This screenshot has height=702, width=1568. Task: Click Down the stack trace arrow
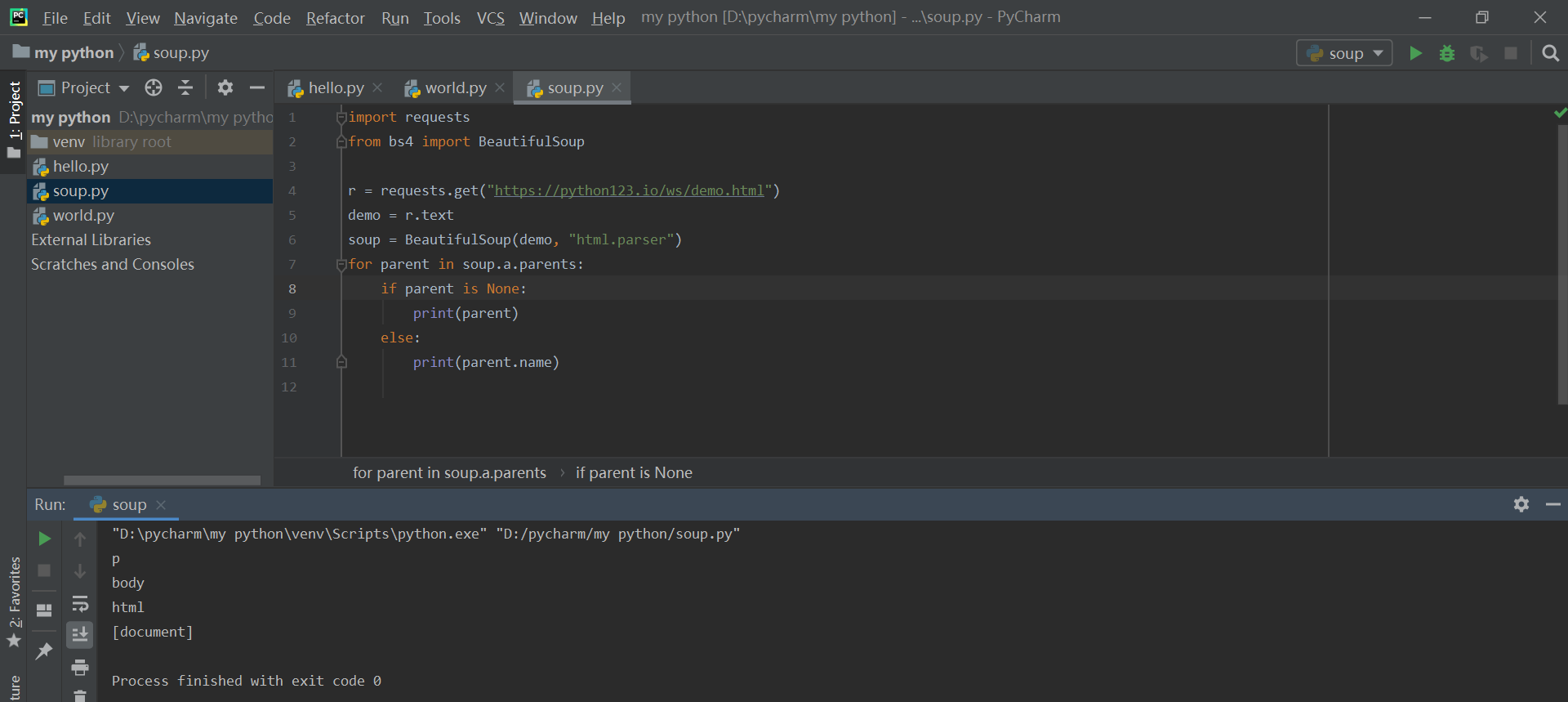coord(80,570)
